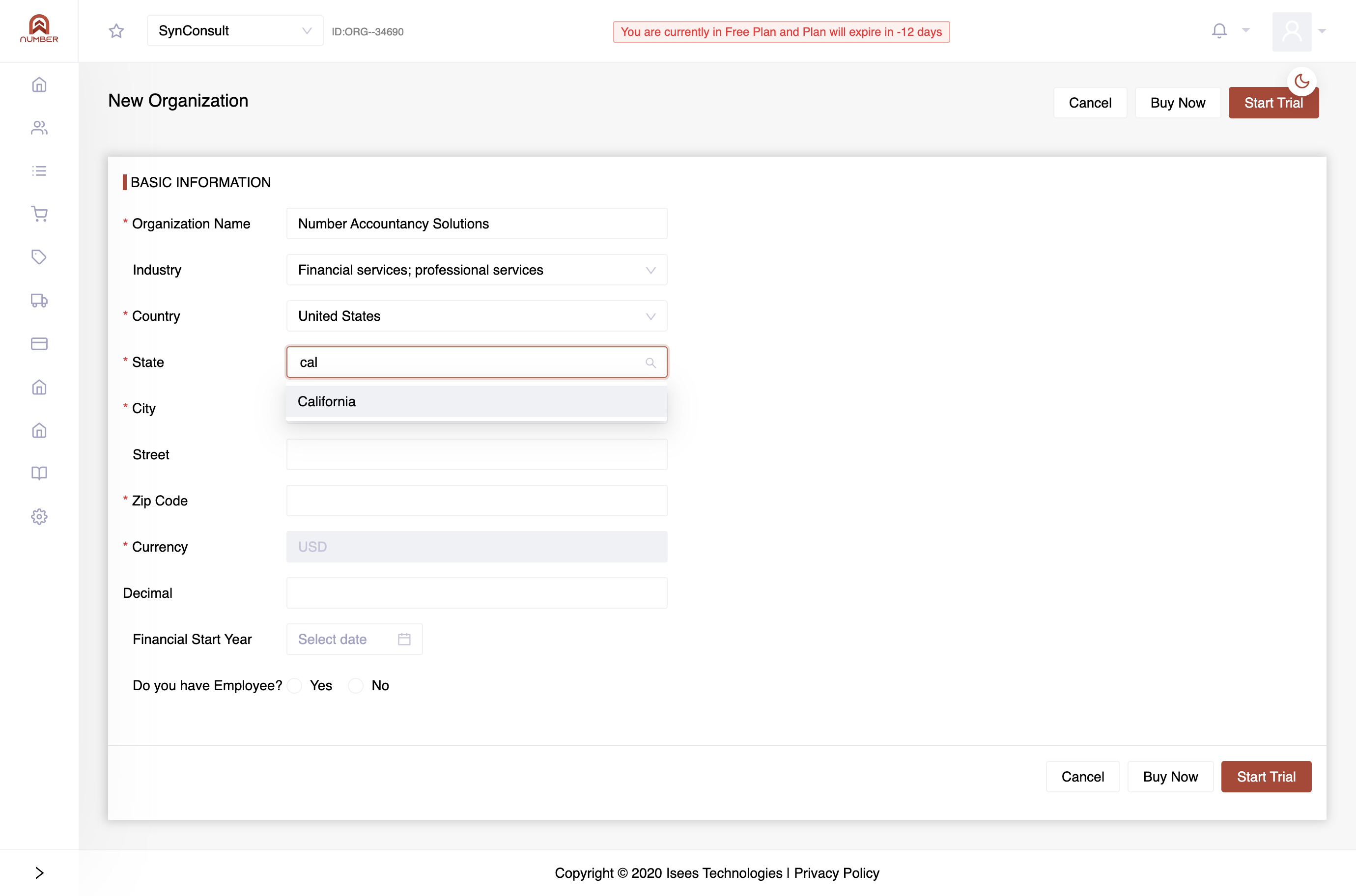Open the Financial Start Year date picker
This screenshot has height=896, width=1356.
pyautogui.click(x=354, y=639)
